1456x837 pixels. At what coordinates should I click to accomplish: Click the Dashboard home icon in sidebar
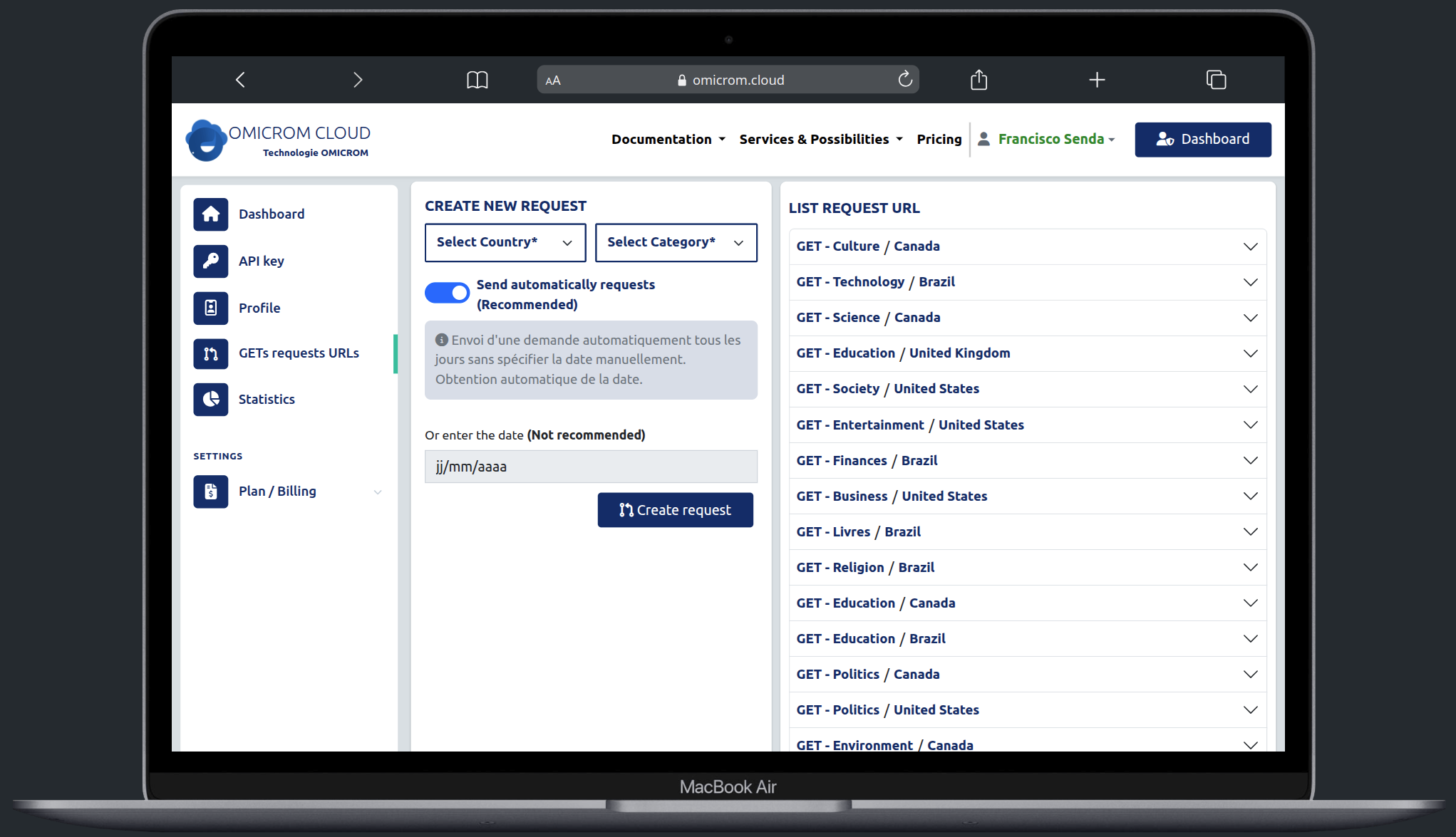pos(210,214)
